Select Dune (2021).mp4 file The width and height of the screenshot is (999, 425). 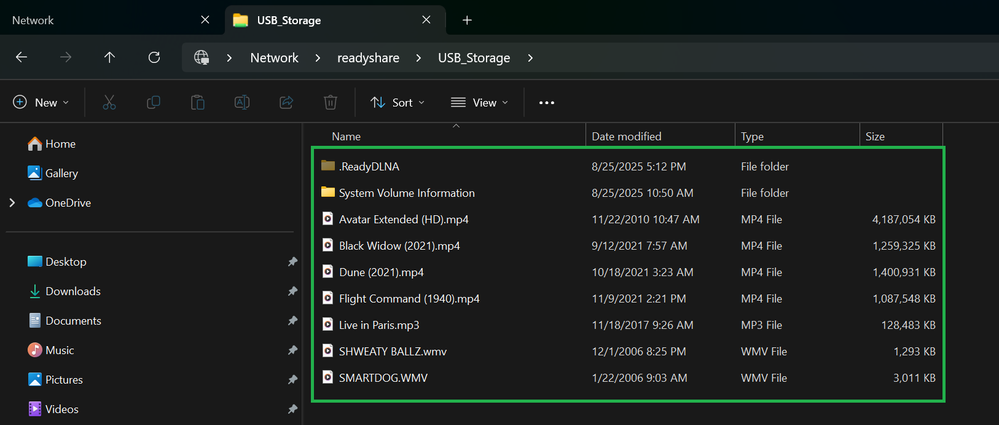[628, 272]
